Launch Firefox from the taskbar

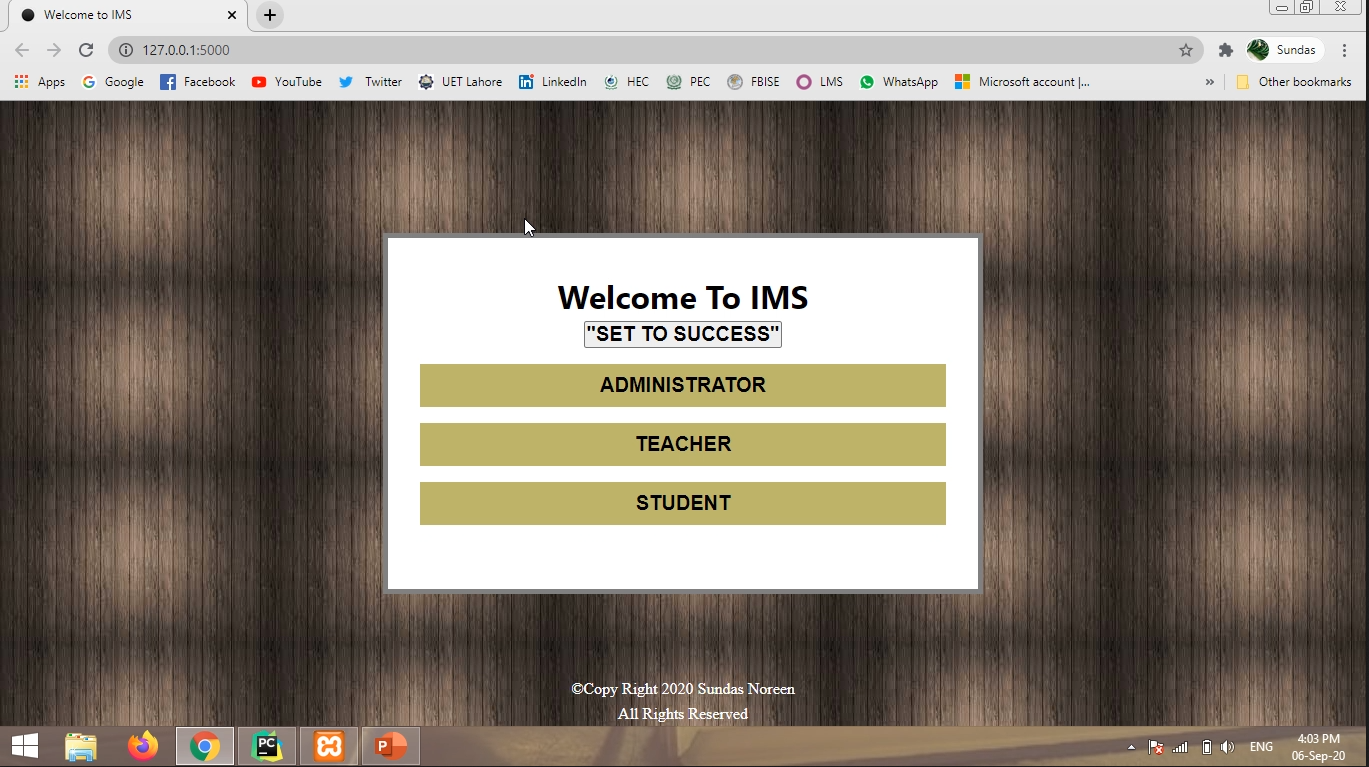(143, 746)
